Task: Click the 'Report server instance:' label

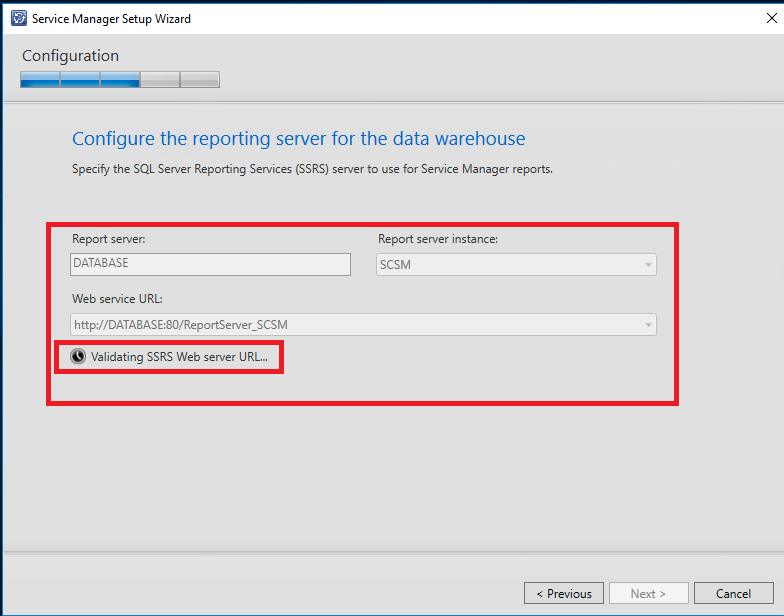Action: [438, 239]
